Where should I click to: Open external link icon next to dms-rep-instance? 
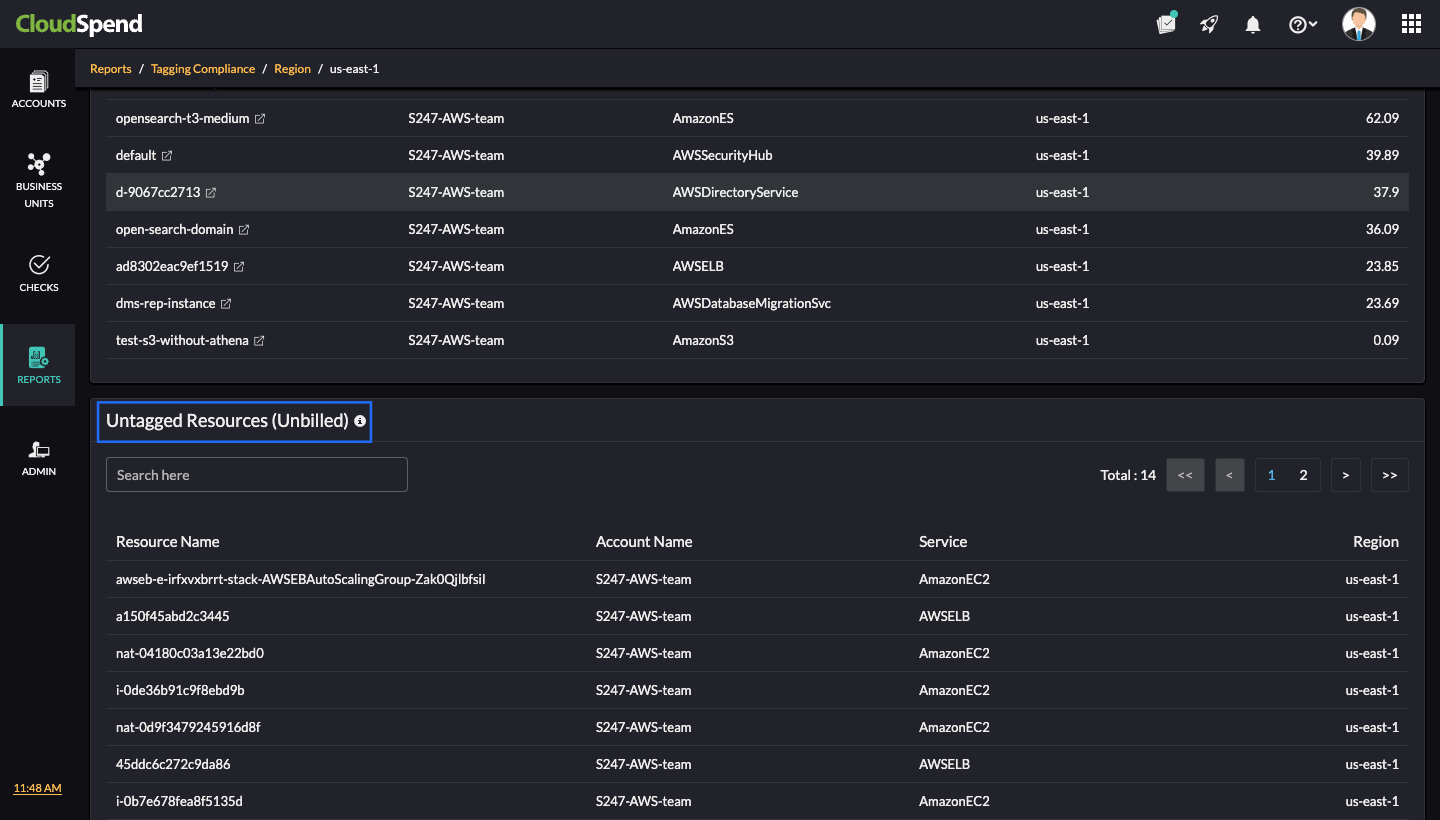[226, 303]
